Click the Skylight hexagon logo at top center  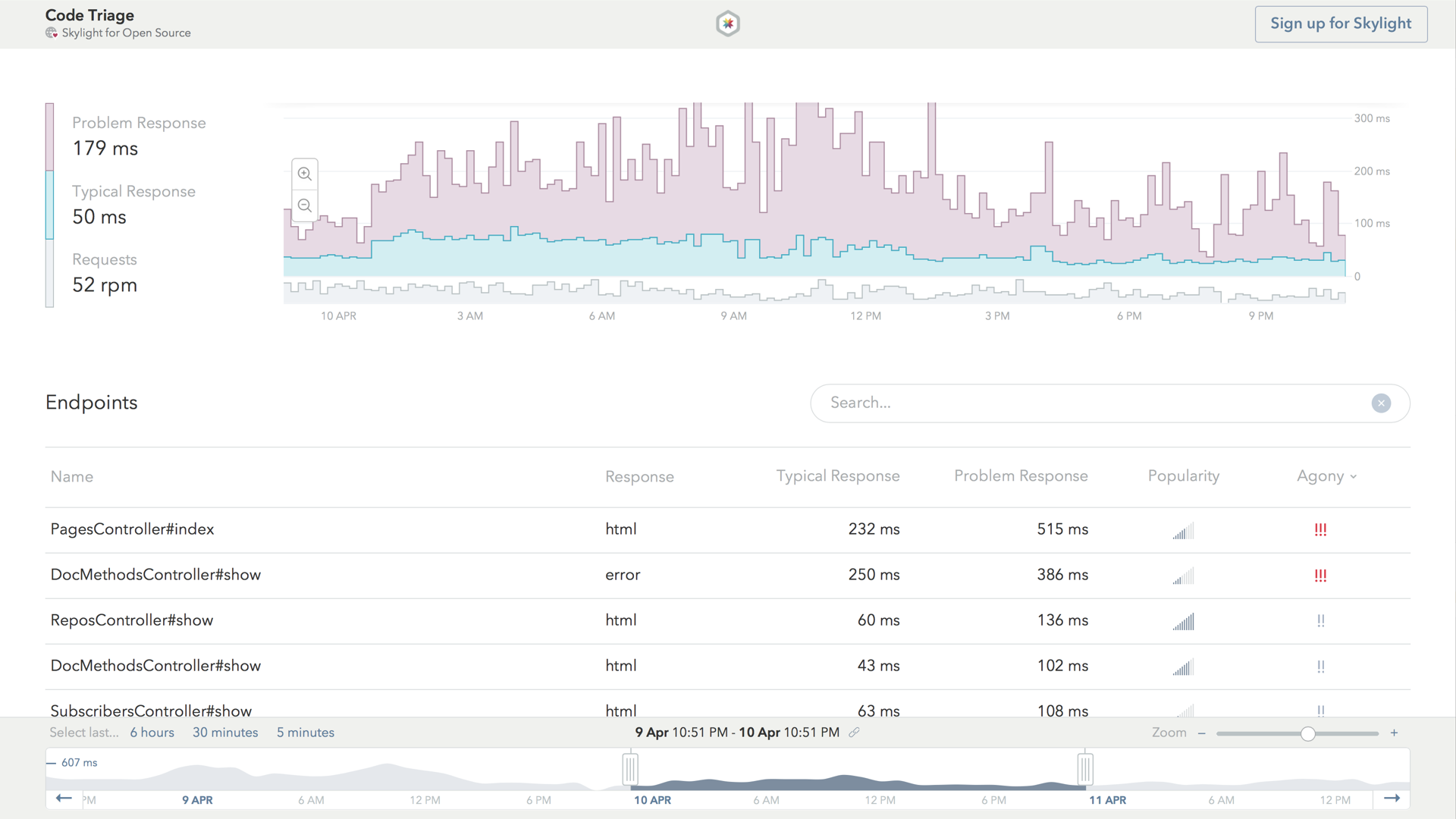click(727, 24)
